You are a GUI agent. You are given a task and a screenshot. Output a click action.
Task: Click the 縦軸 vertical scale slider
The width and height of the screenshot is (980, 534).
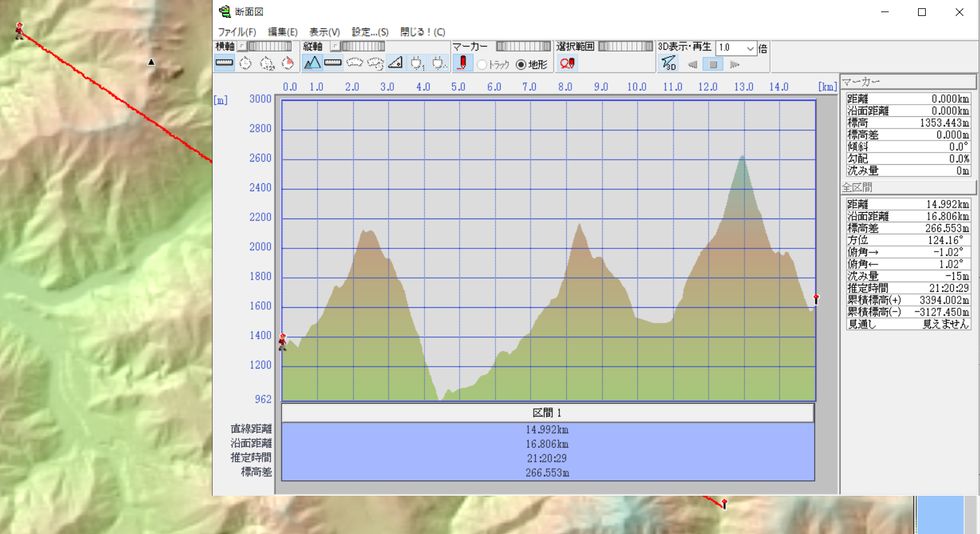(365, 46)
